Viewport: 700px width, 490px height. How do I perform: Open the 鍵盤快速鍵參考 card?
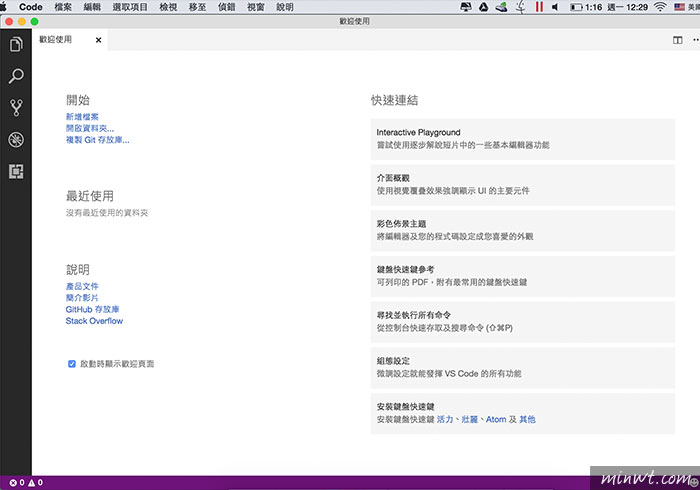523,276
